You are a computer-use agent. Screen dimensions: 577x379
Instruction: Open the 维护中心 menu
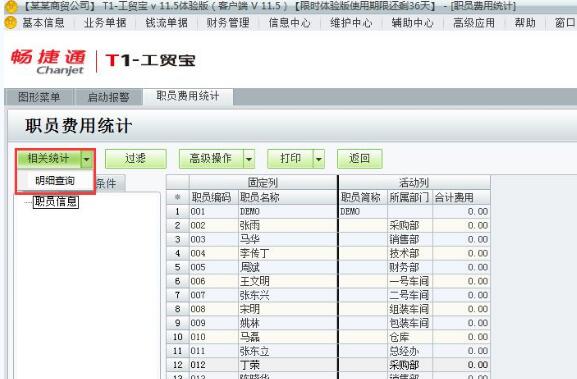(x=351, y=23)
